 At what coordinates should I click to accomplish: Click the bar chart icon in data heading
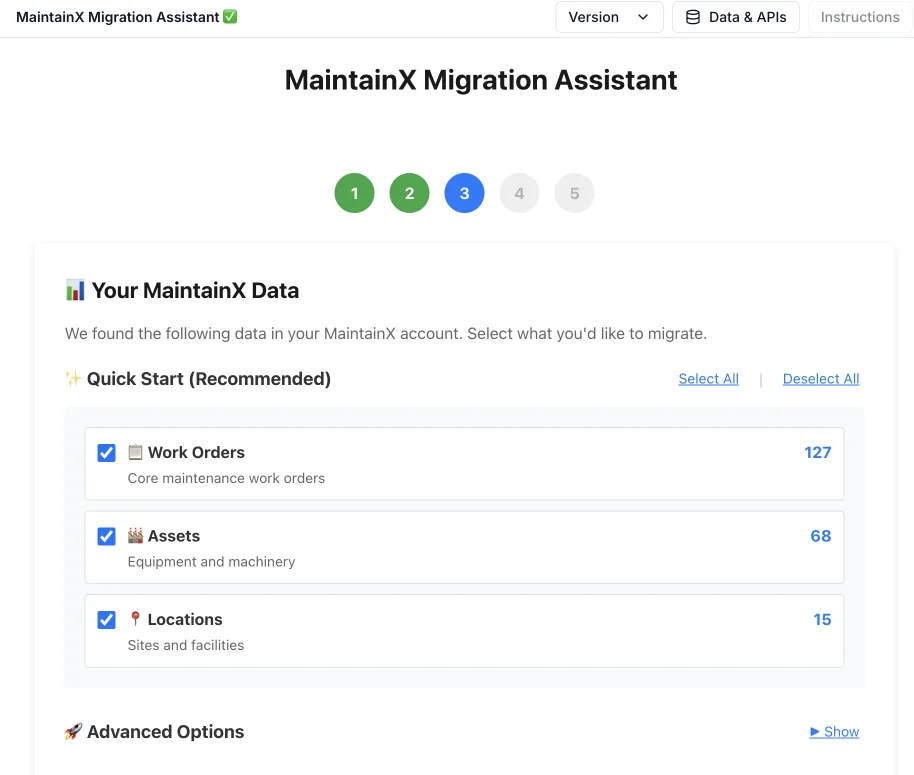point(75,291)
